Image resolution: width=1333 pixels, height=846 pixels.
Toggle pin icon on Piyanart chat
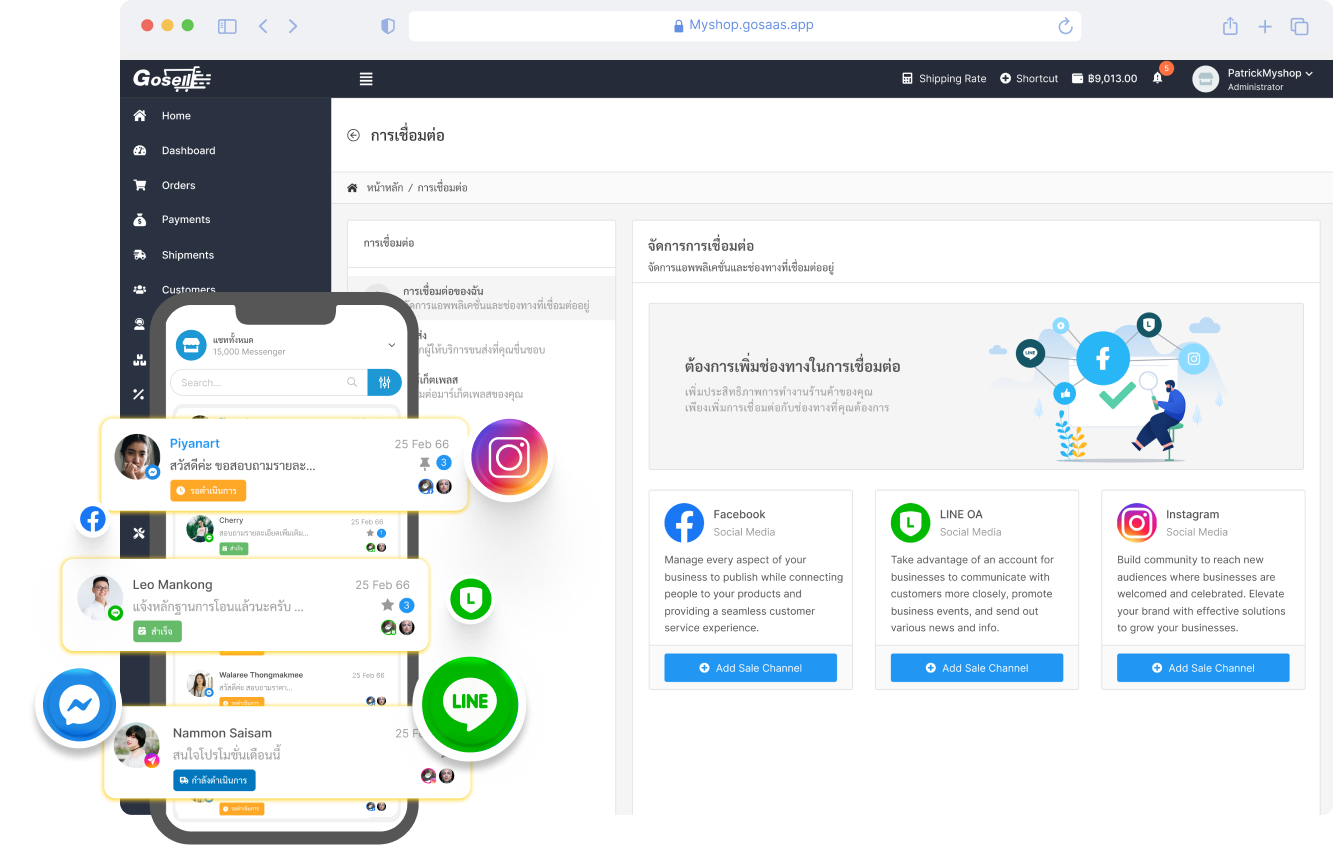click(x=425, y=463)
